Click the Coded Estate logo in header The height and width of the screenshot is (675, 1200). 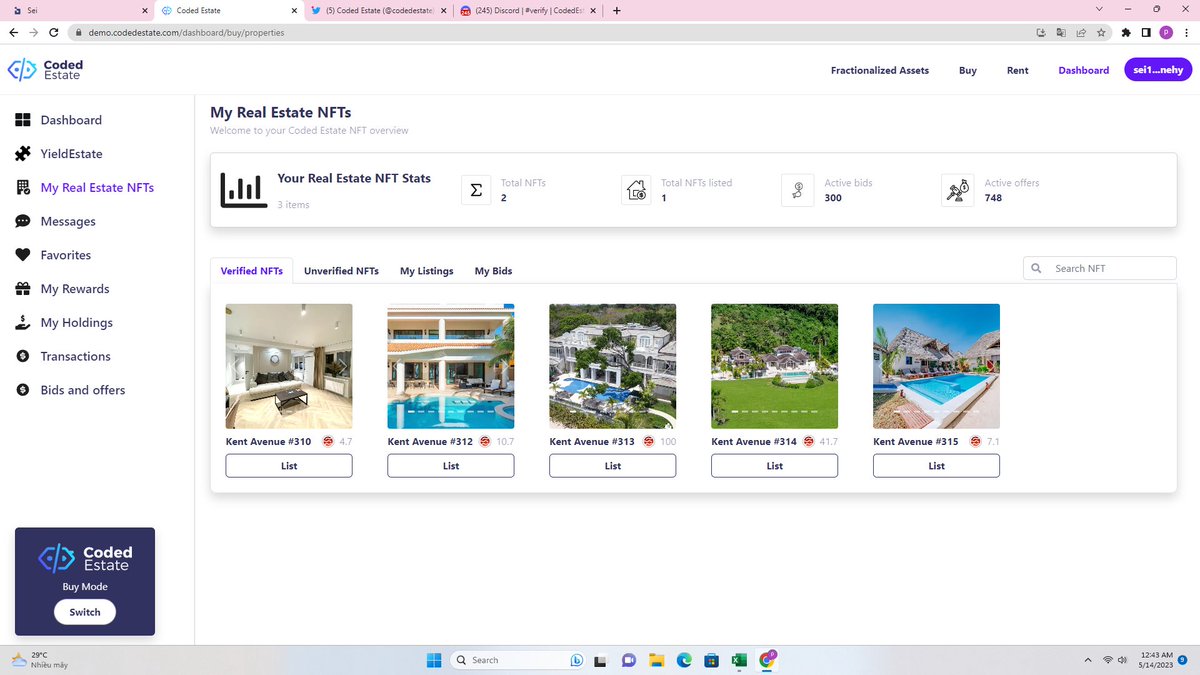[x=45, y=70]
